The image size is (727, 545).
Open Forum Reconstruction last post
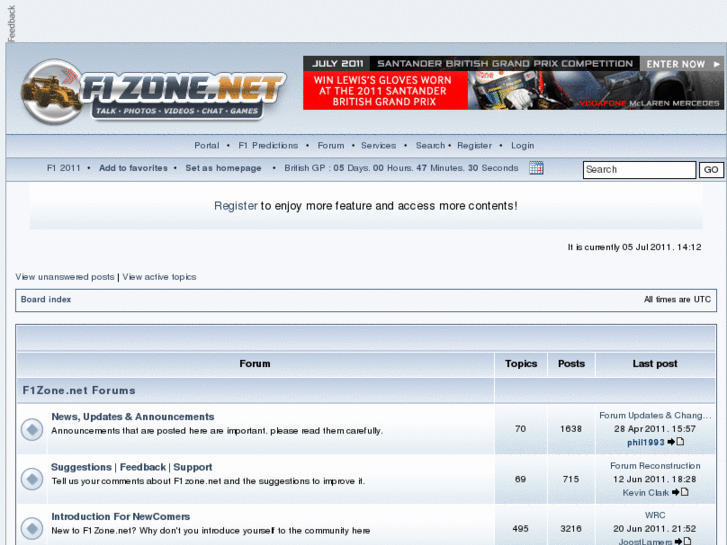click(655, 465)
